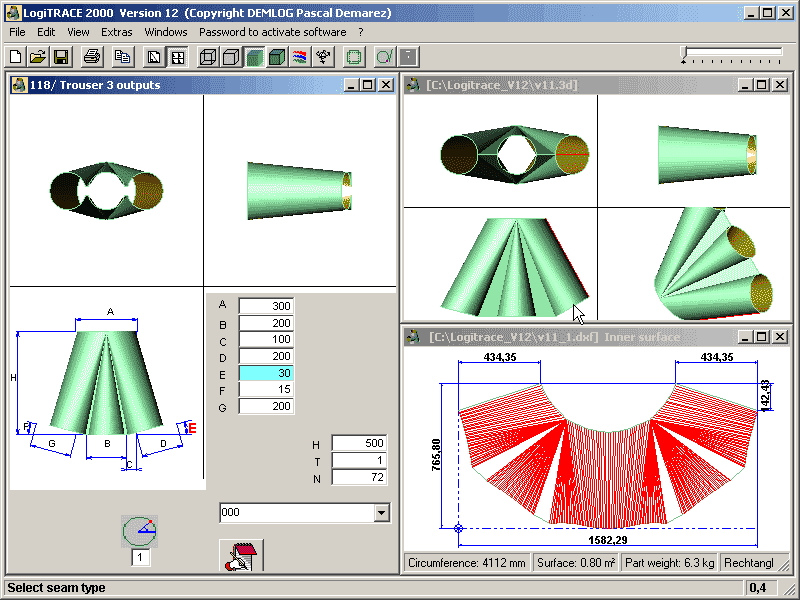Adjust the slider at the toolbar's right end

(x=732, y=55)
